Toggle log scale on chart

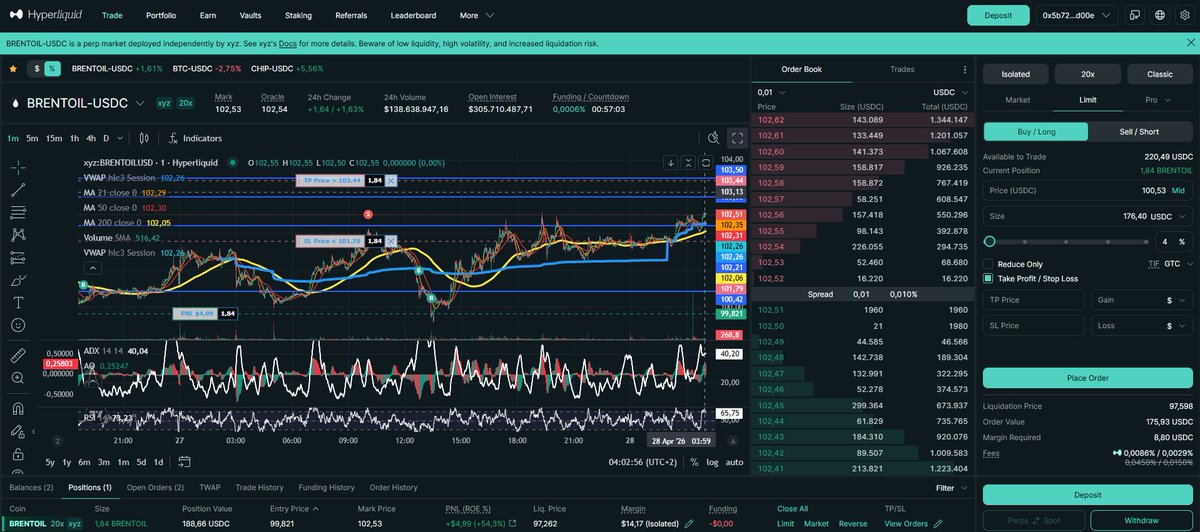(x=712, y=462)
